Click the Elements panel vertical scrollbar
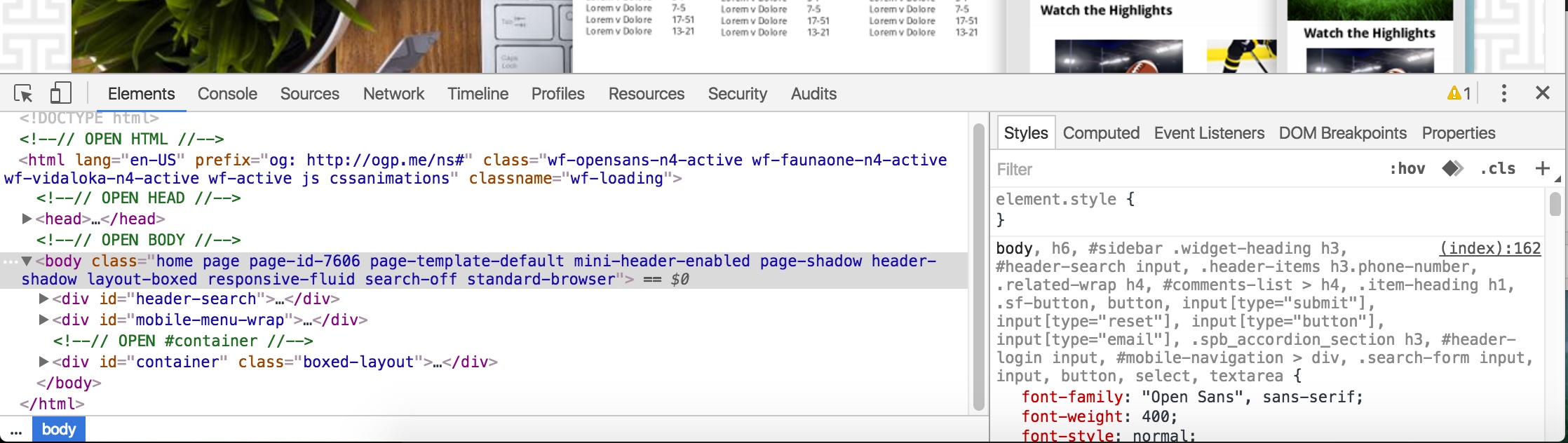Screen dimensions: 1568x443 980,266
